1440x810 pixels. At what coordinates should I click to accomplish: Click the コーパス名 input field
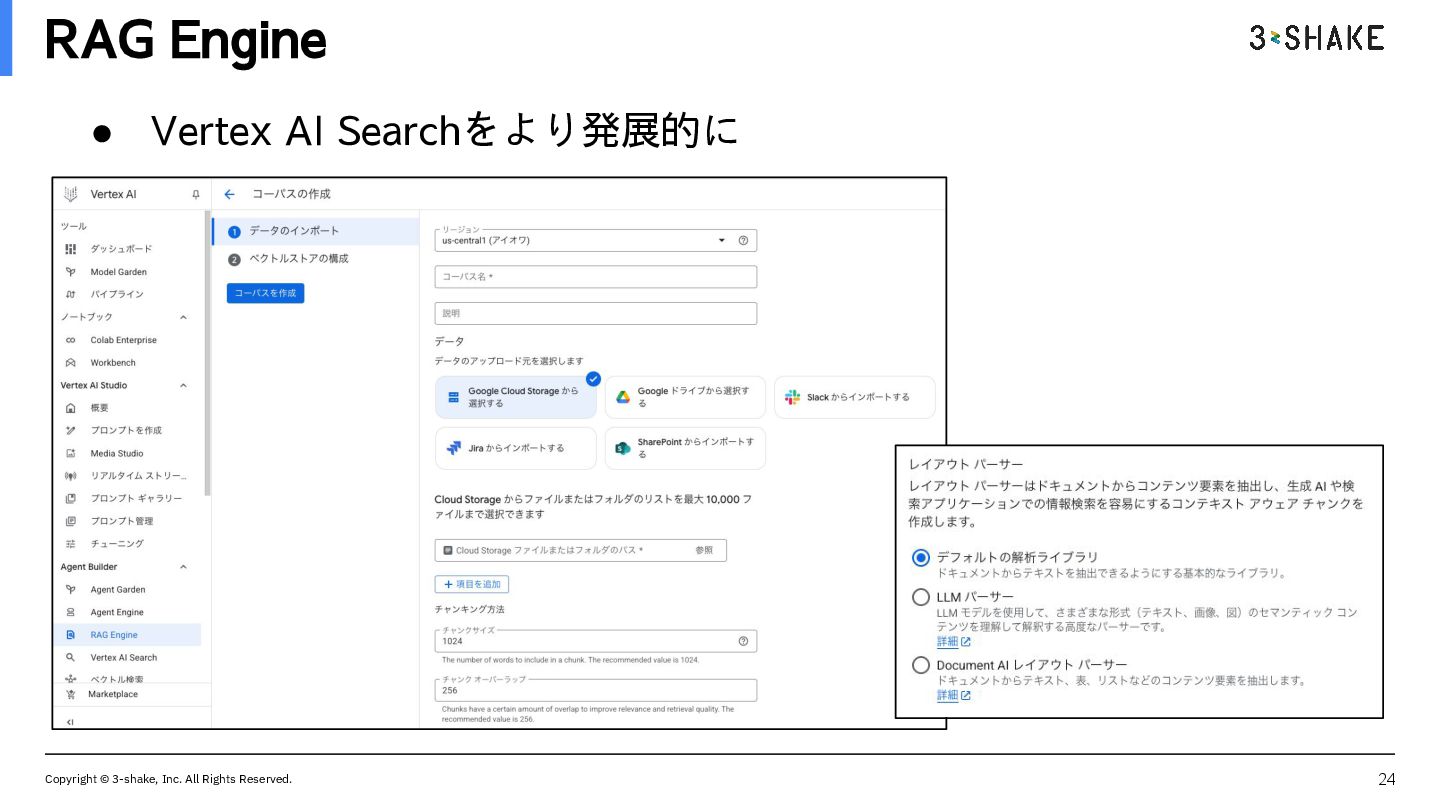(x=596, y=277)
